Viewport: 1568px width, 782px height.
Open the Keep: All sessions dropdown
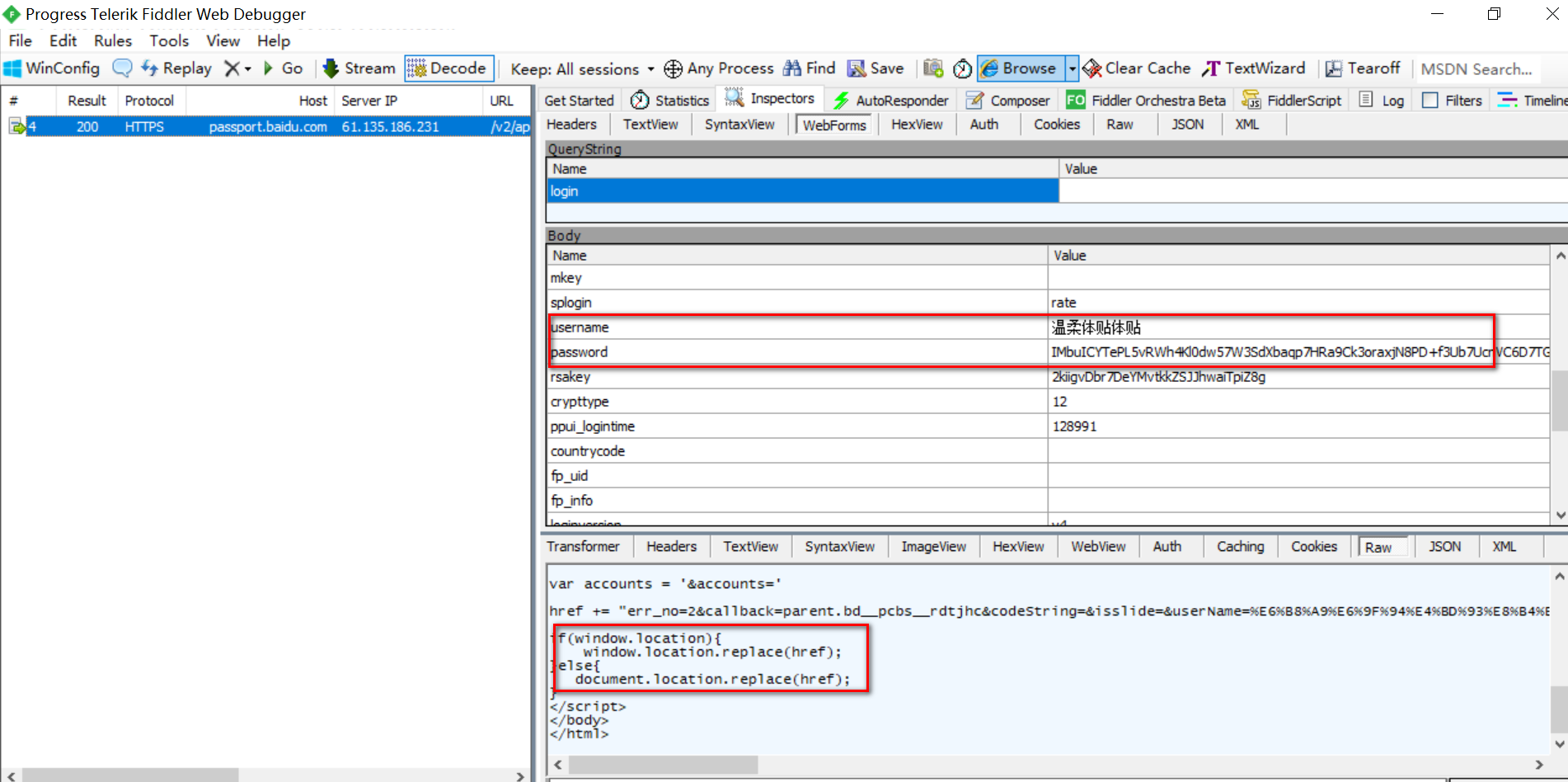[582, 69]
